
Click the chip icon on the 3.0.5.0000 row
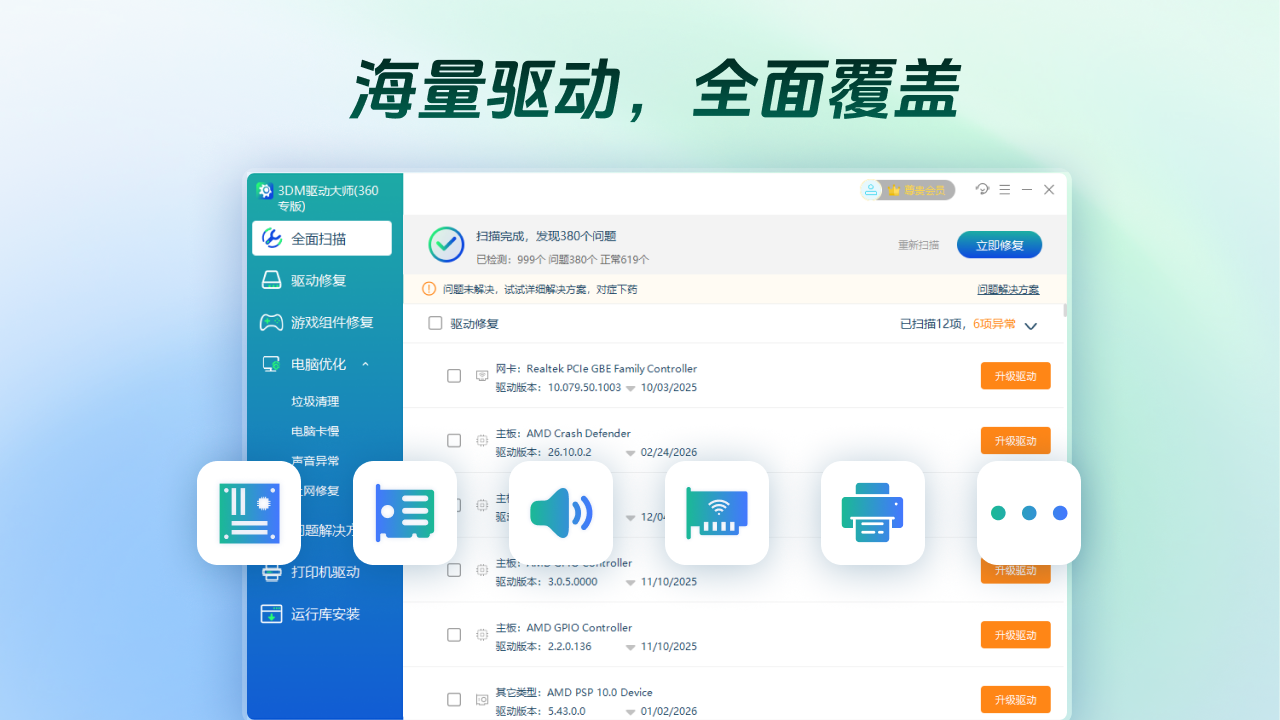tap(482, 570)
